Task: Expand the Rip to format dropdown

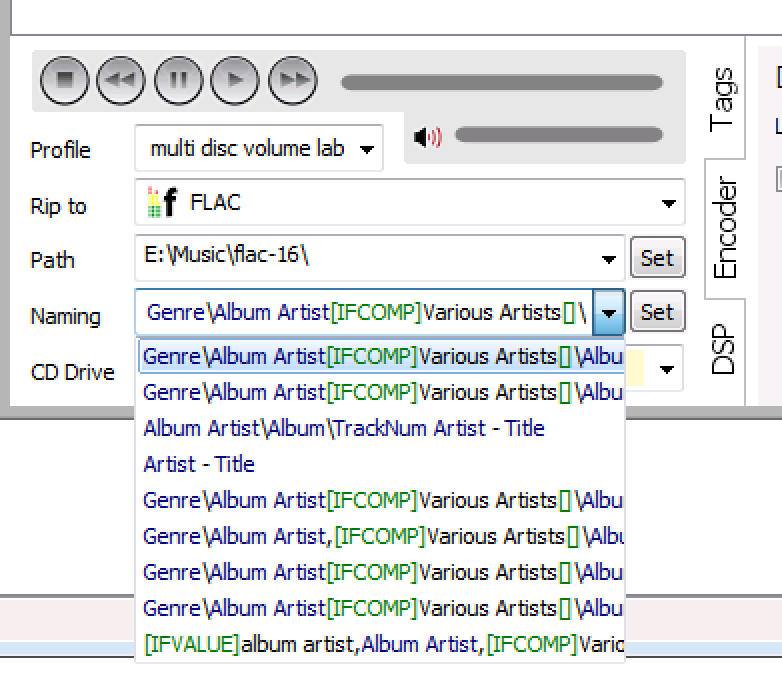Action: (668, 204)
